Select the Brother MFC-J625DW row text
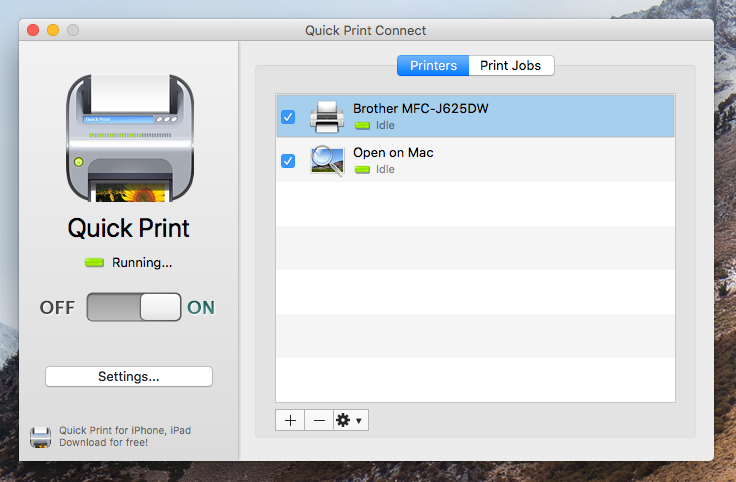The image size is (736, 482). [x=421, y=108]
